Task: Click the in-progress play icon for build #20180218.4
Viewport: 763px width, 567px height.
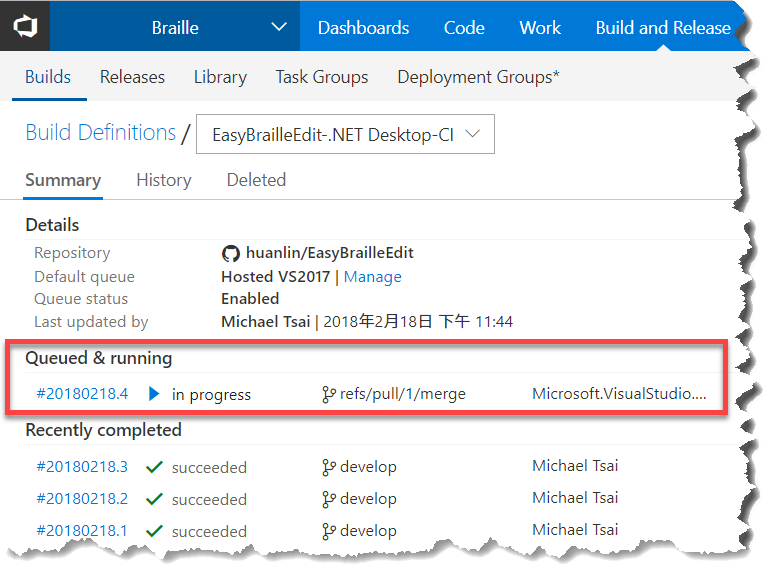Action: click(x=154, y=394)
